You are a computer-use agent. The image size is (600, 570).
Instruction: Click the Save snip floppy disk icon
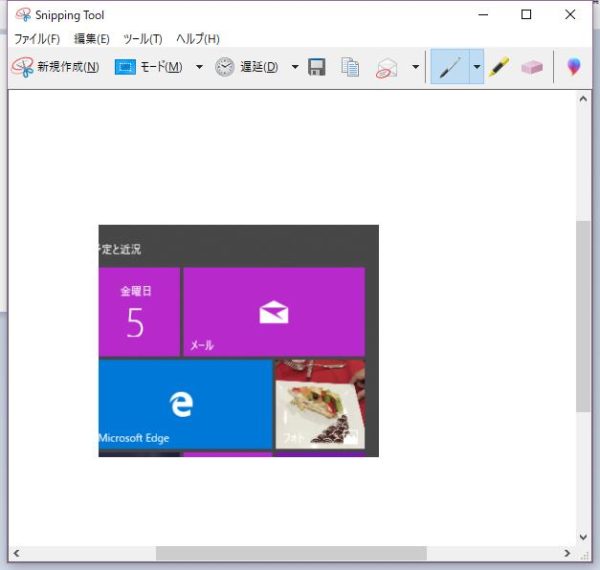pyautogui.click(x=317, y=67)
